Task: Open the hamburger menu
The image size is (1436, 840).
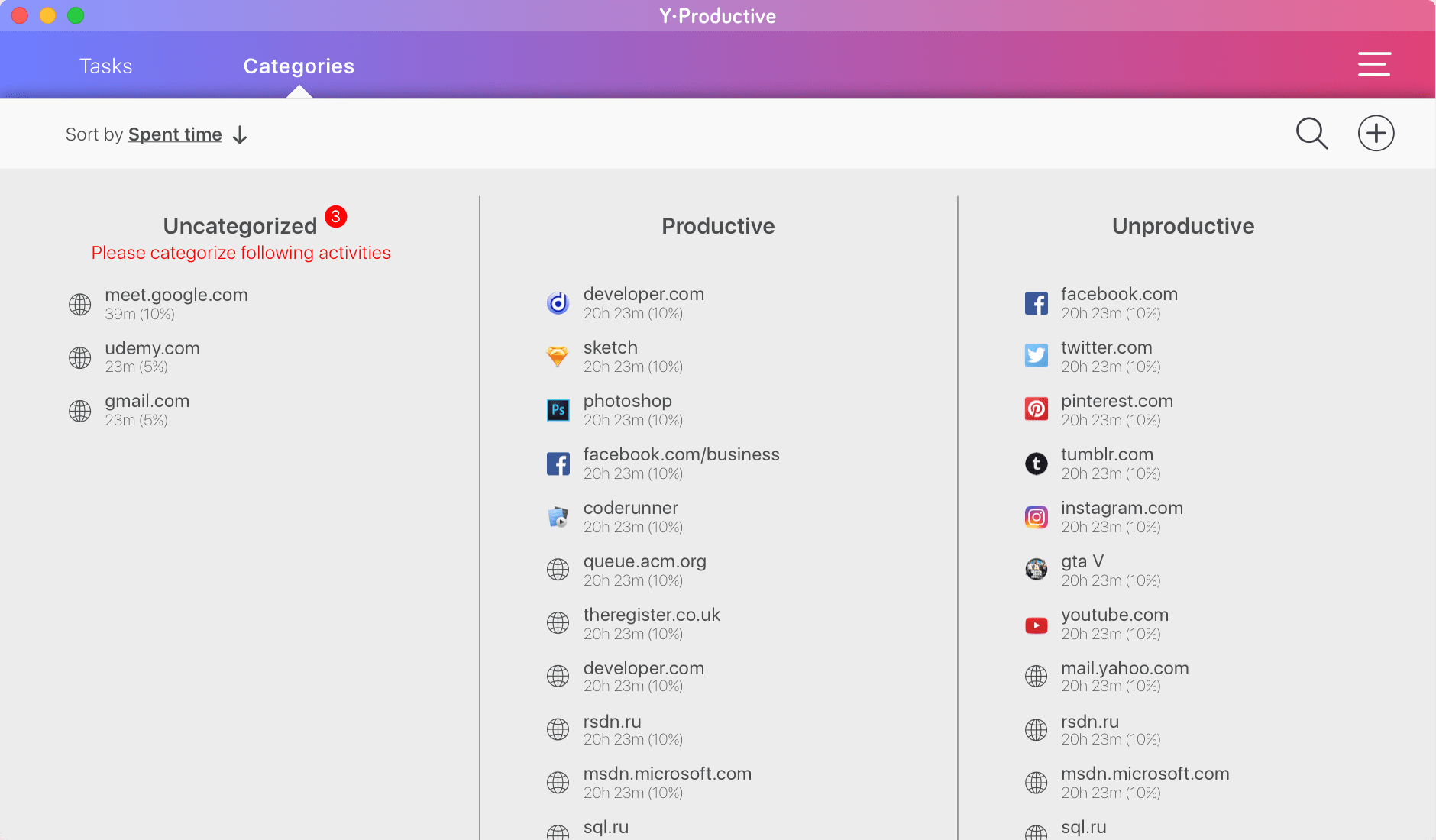Action: click(1373, 64)
